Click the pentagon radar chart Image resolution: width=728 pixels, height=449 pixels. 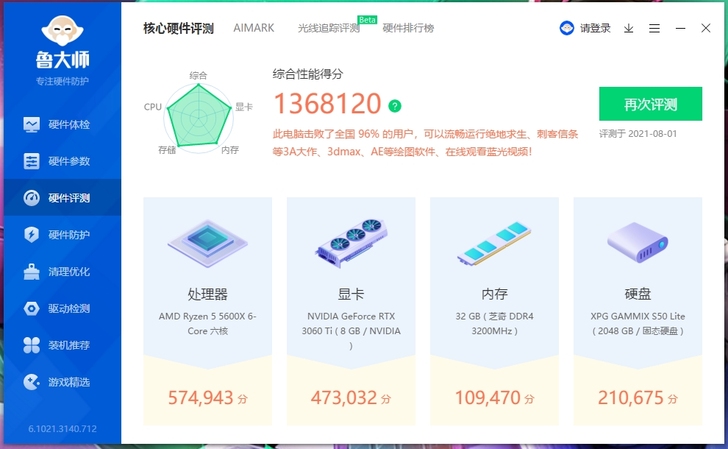(198, 116)
